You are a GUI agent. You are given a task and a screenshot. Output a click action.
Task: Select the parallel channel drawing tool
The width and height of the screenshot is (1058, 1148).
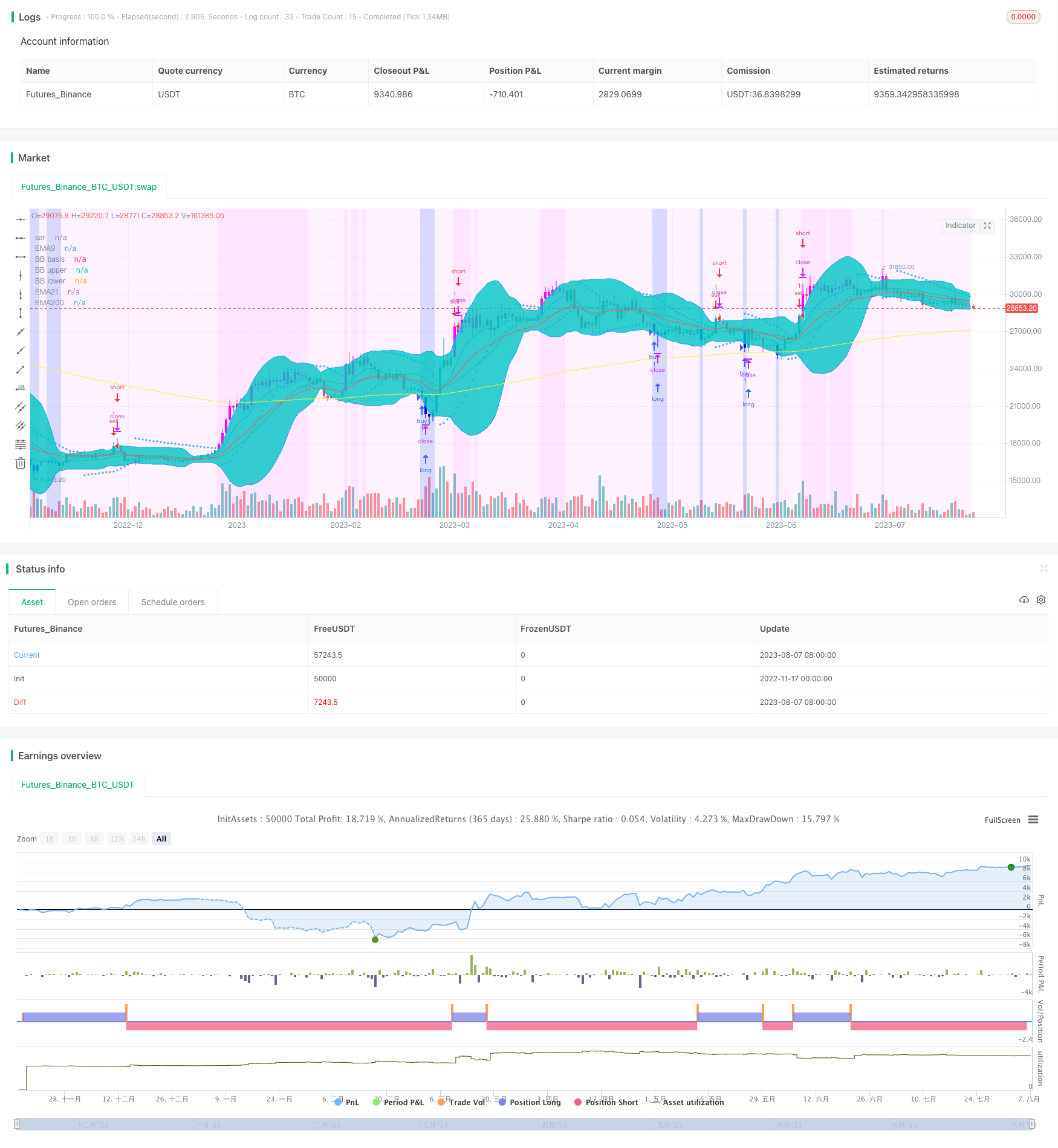[21, 407]
